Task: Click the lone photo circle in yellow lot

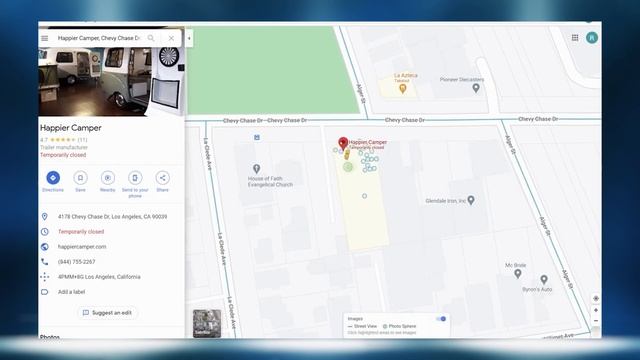Action: pos(364,196)
